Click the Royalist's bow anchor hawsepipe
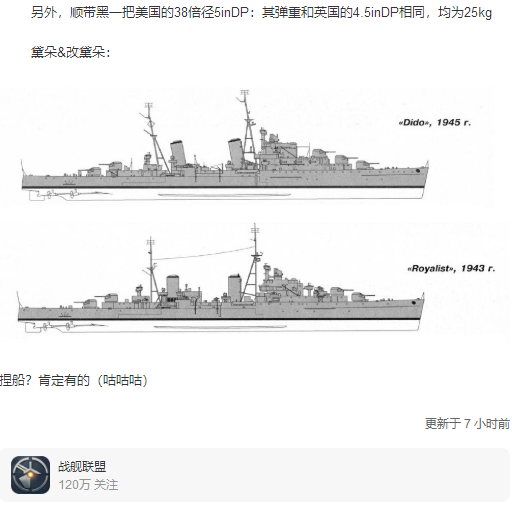Screen dimensions: 517x514 [414, 303]
